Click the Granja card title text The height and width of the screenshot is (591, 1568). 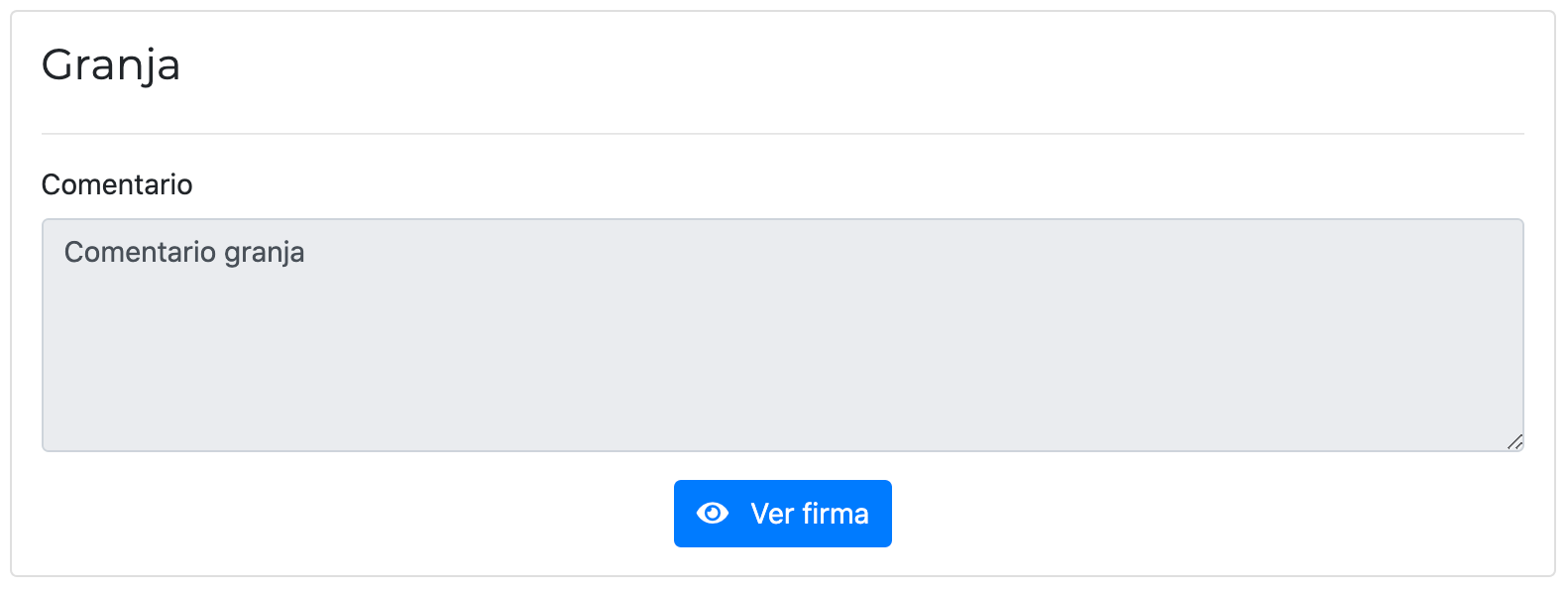(x=111, y=65)
